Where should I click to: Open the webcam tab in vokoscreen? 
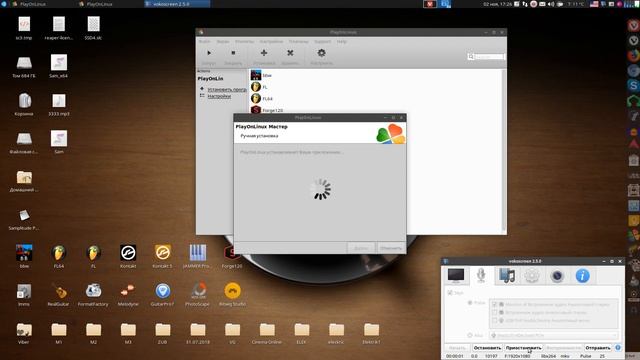point(557,276)
